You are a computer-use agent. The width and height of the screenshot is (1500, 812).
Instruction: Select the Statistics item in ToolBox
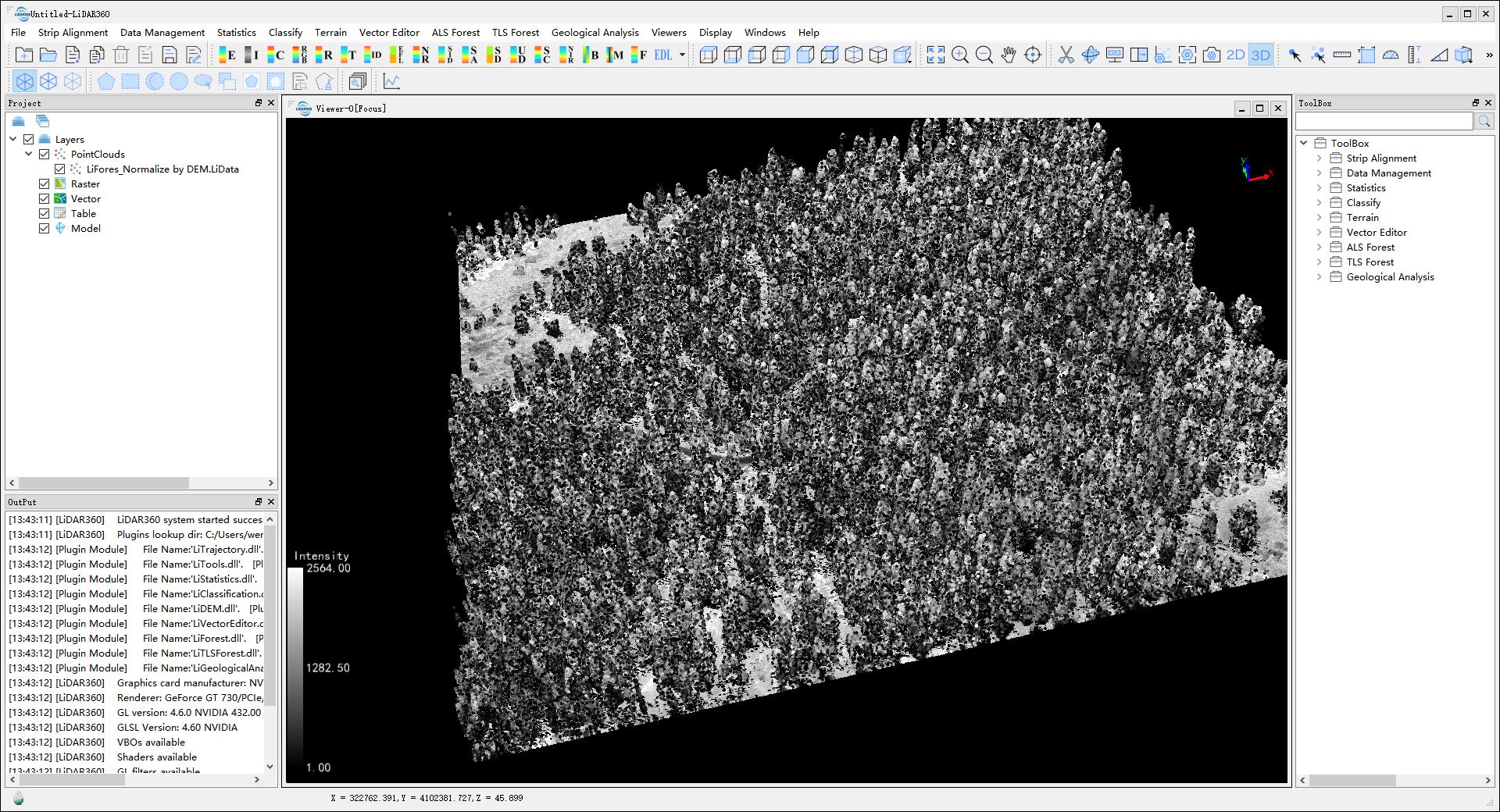(x=1366, y=188)
